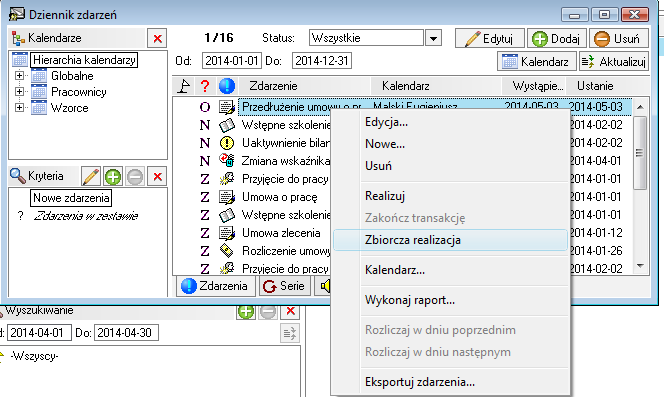Select Rozliczenie umowy event row
The height and width of the screenshot is (397, 664).
click(286, 251)
